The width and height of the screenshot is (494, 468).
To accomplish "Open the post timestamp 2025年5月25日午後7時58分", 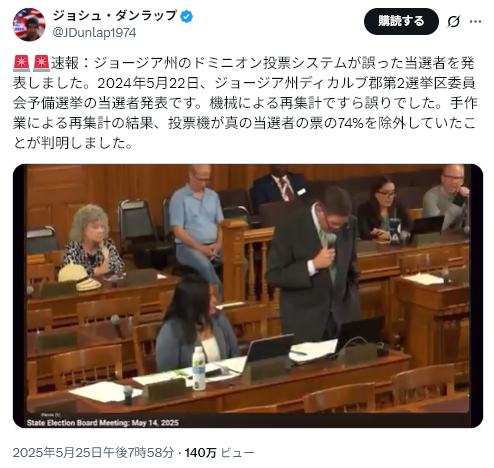I will tap(93, 452).
